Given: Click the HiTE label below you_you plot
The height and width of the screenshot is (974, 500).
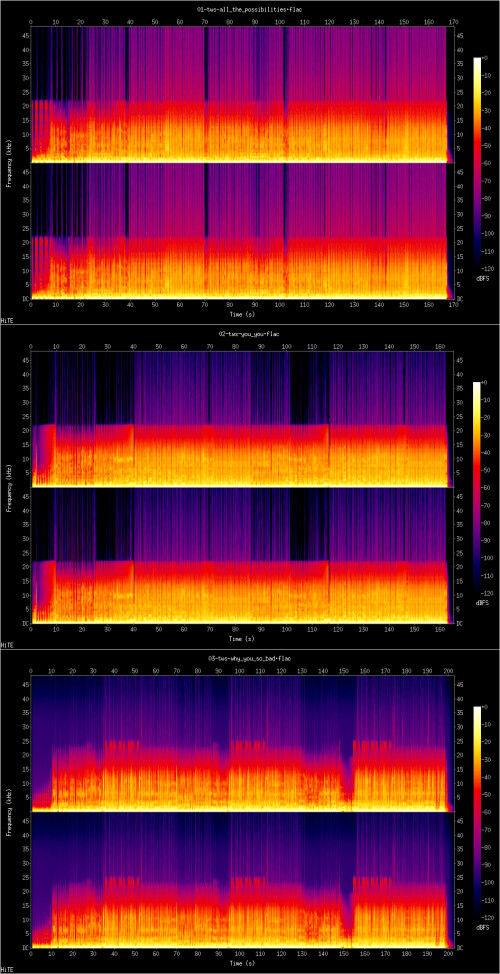Looking at the screenshot, I should [x=7, y=645].
